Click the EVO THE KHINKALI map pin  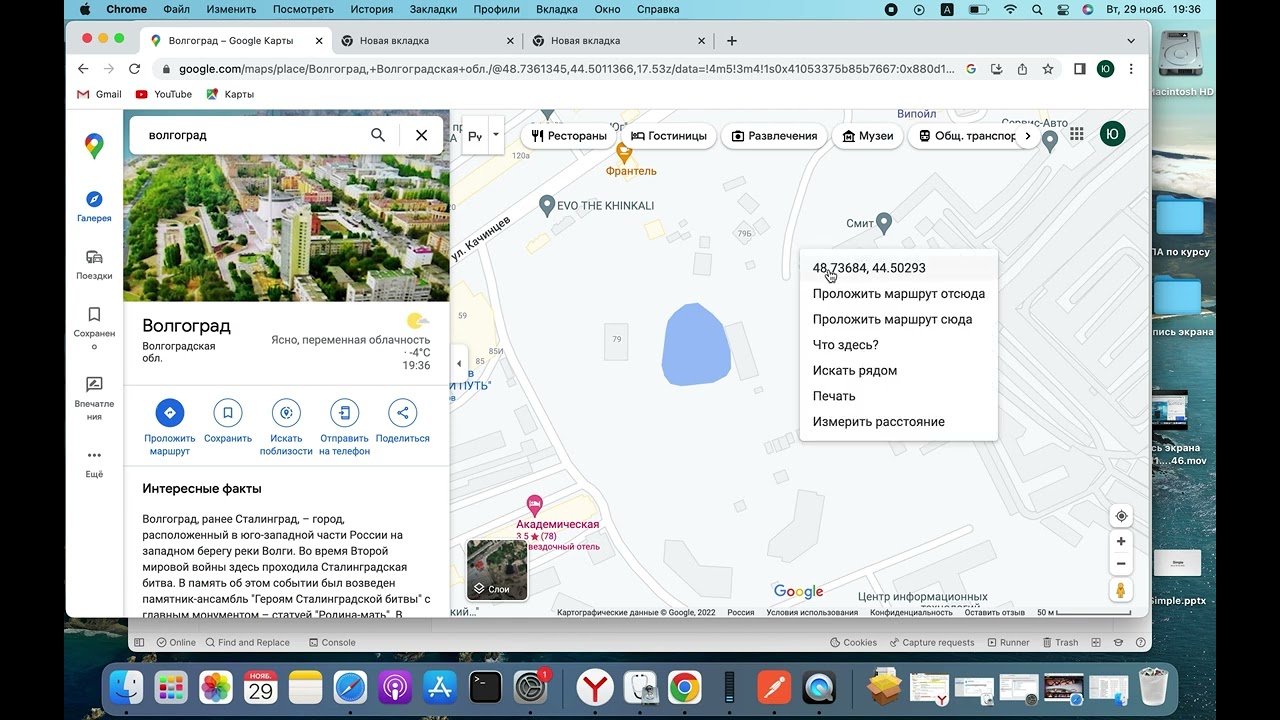[x=547, y=205]
